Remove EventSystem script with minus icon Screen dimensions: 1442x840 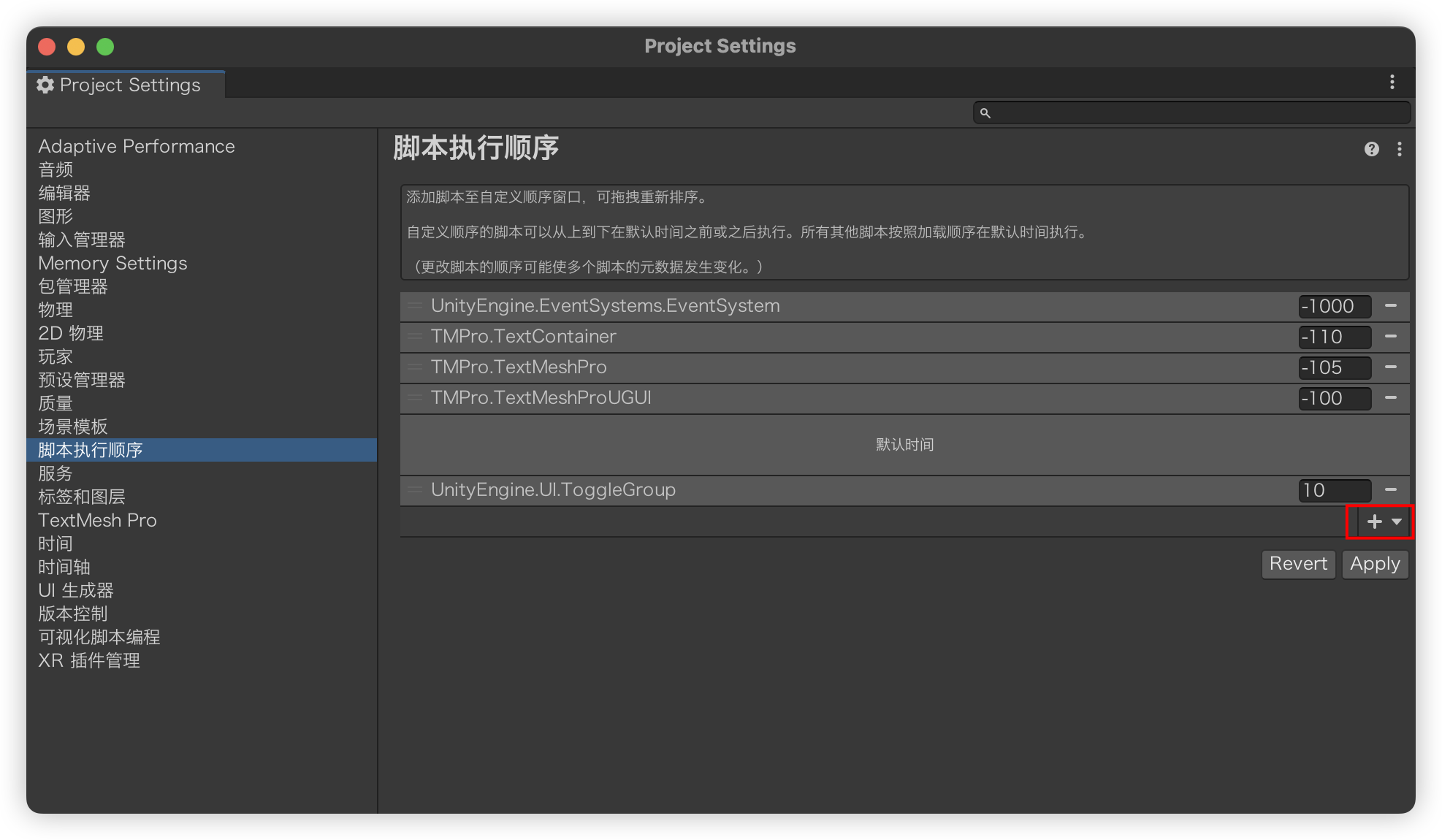coord(1390,306)
